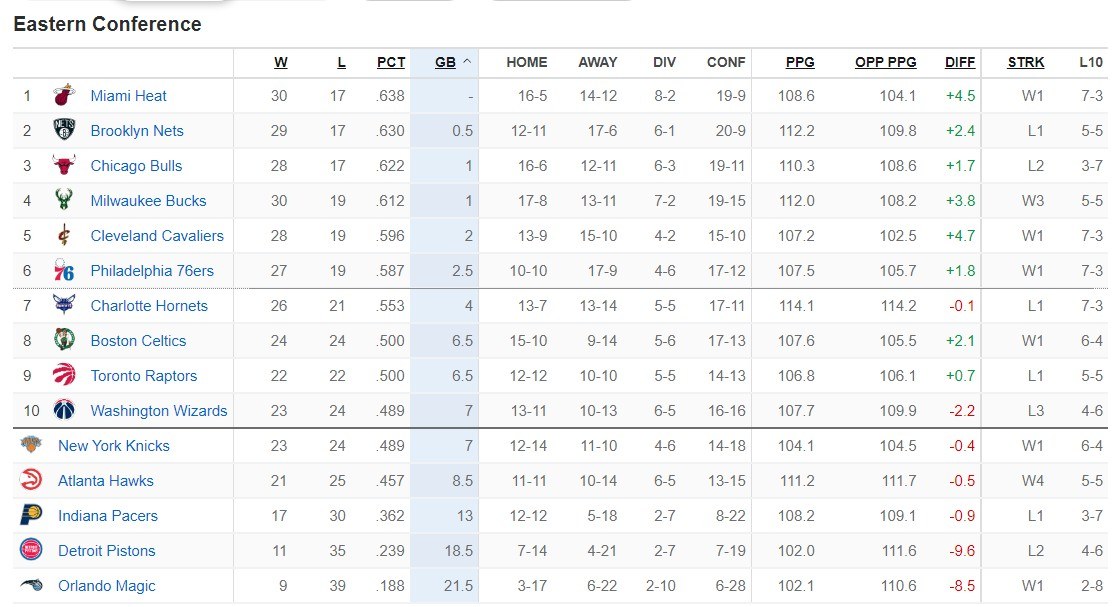Sort by the STRK column header
The width and height of the screenshot is (1120, 607).
point(1026,62)
